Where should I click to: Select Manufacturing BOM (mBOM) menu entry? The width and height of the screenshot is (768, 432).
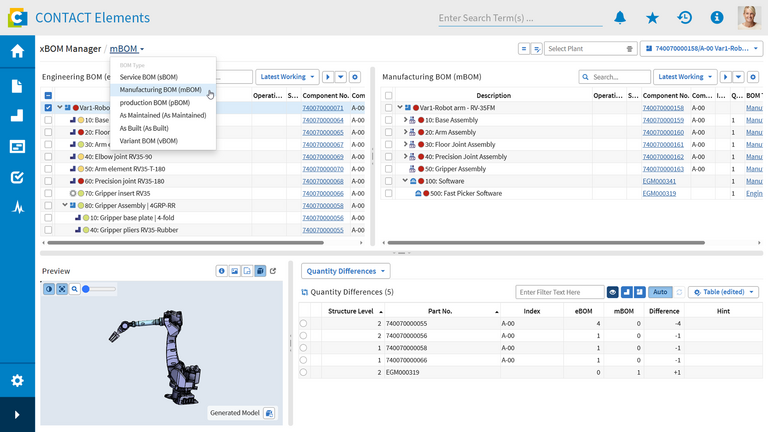click(161, 90)
